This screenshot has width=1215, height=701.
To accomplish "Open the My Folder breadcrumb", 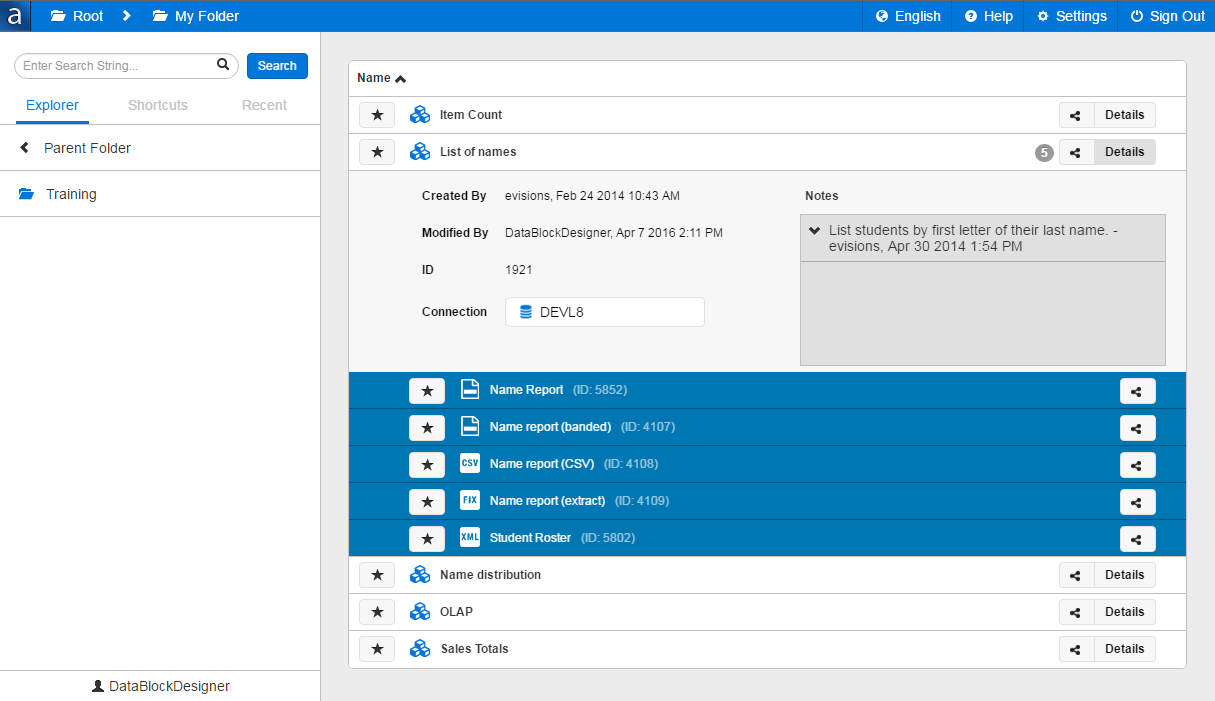I will click(x=196, y=16).
